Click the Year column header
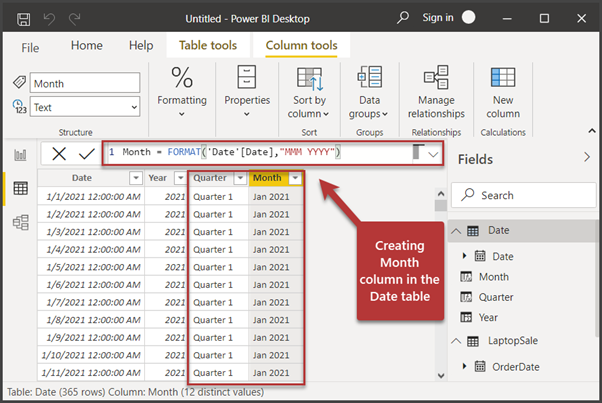 157,178
